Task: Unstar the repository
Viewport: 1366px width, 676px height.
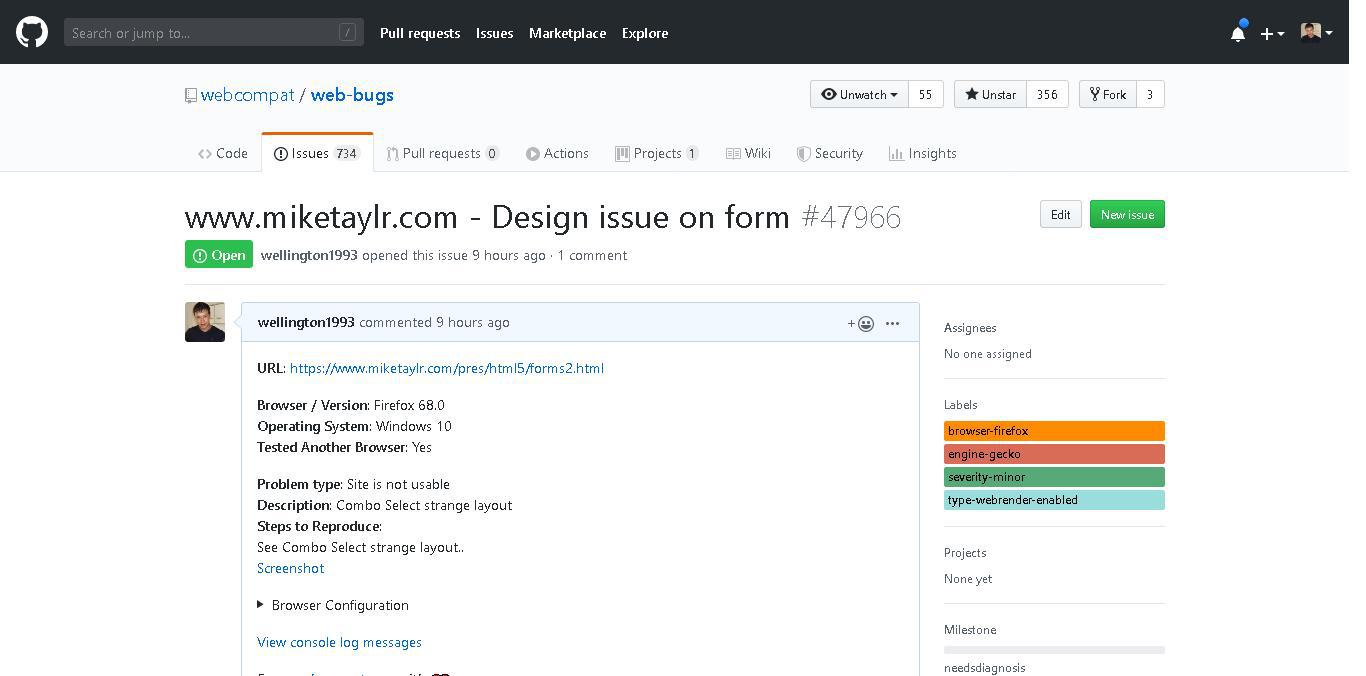Action: [990, 94]
